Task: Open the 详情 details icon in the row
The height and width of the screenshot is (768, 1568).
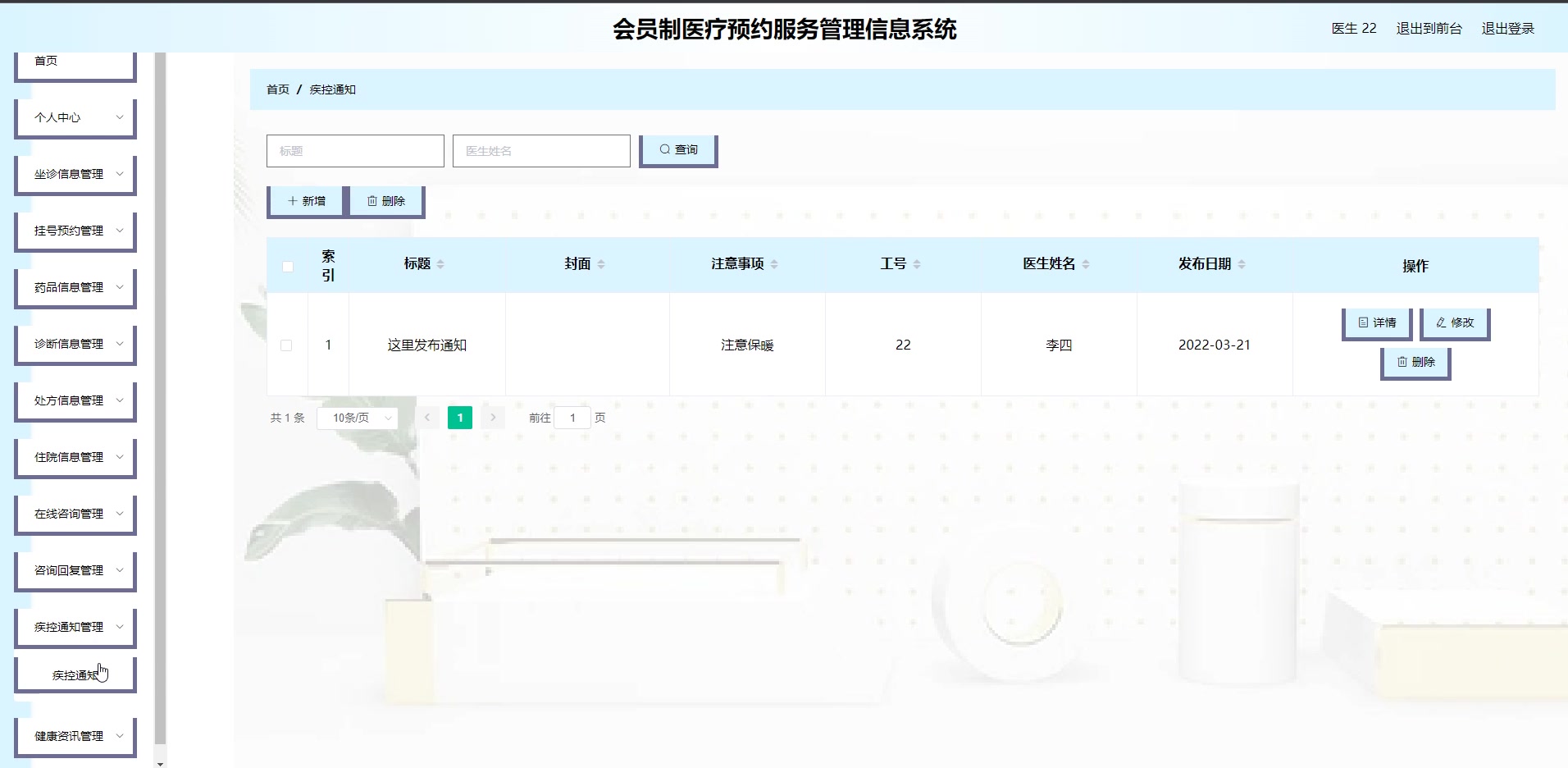Action: coord(1376,323)
